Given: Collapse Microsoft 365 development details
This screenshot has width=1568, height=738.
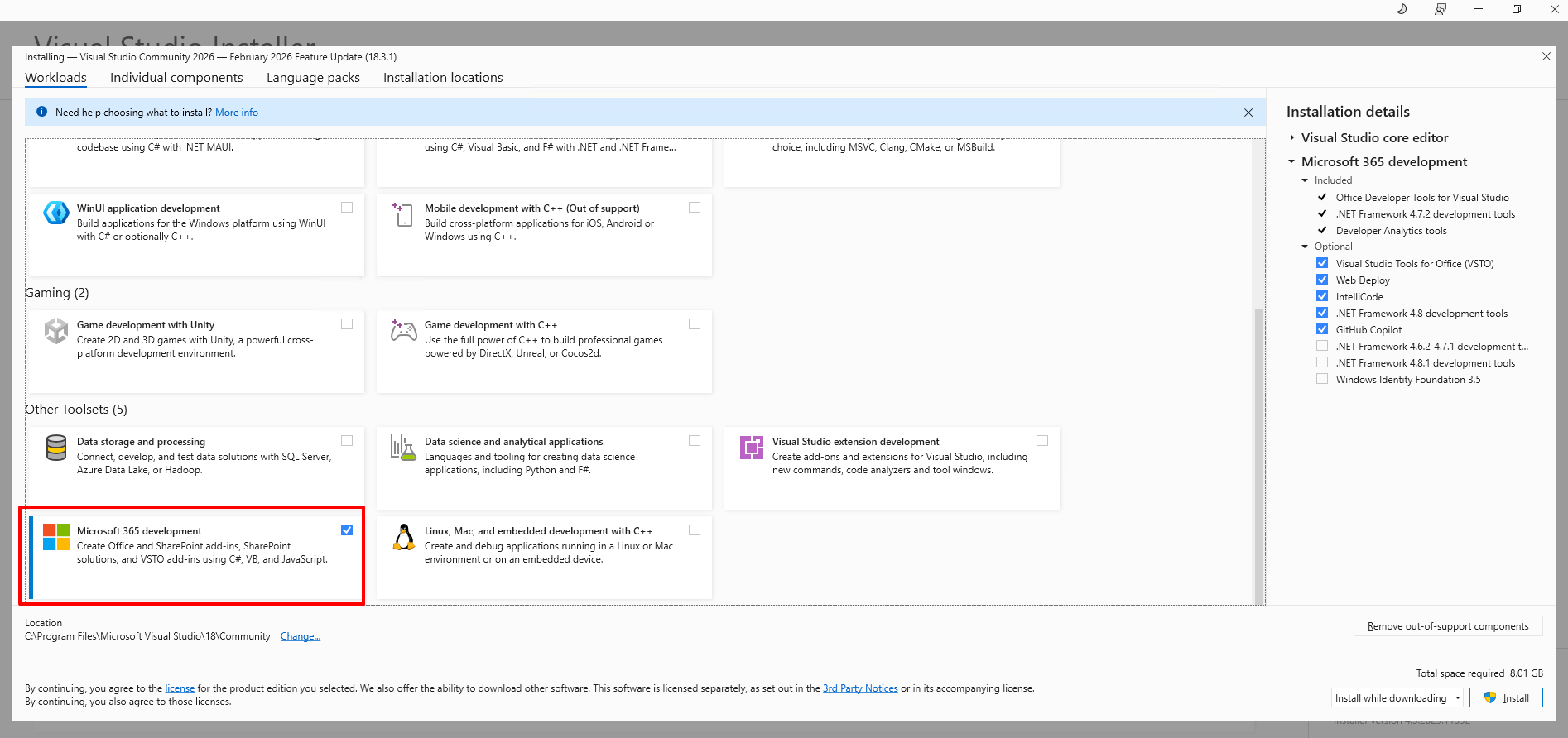Looking at the screenshot, I should tap(1291, 161).
